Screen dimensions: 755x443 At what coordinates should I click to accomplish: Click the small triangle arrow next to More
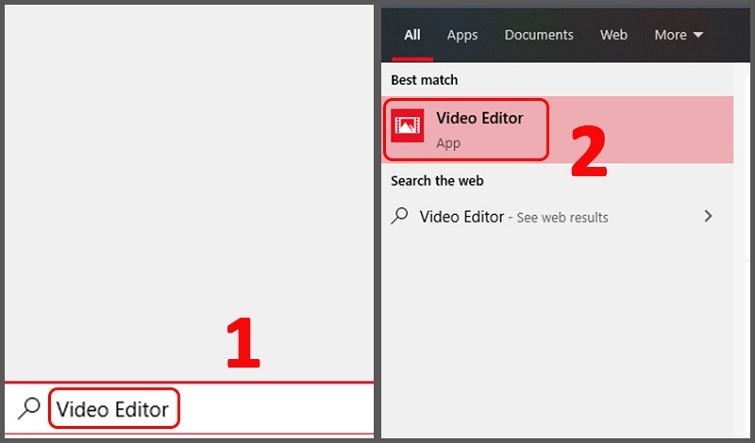[698, 35]
